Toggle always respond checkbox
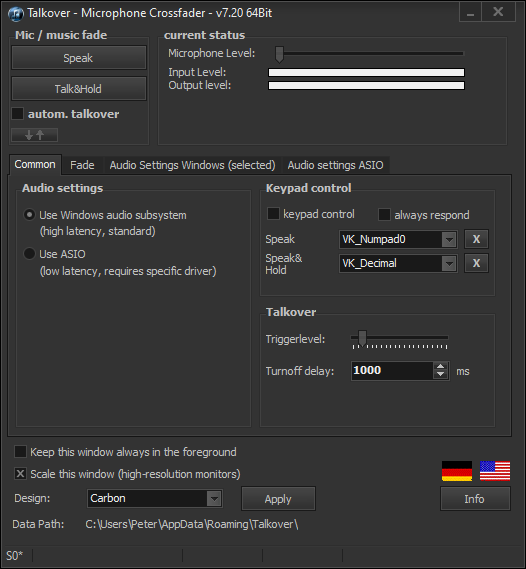Screen dimensions: 526x569 (384, 214)
